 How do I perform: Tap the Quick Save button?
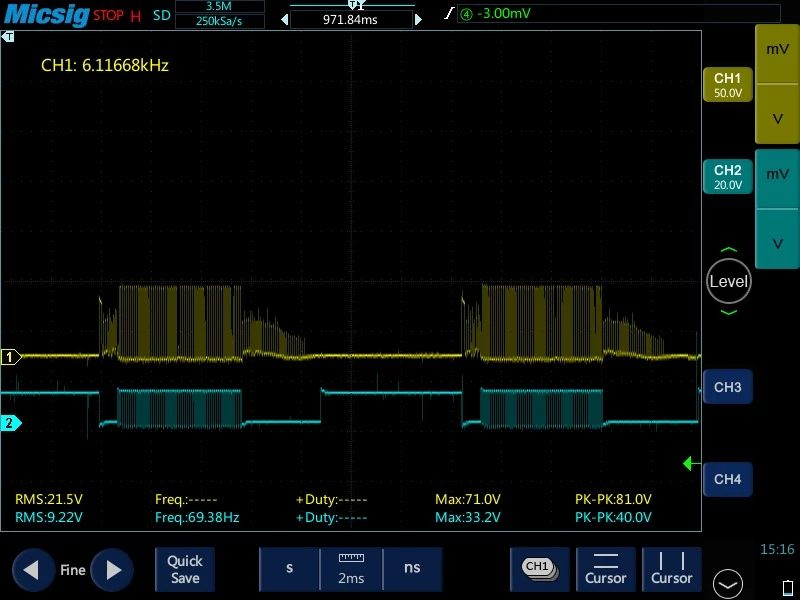pos(185,569)
